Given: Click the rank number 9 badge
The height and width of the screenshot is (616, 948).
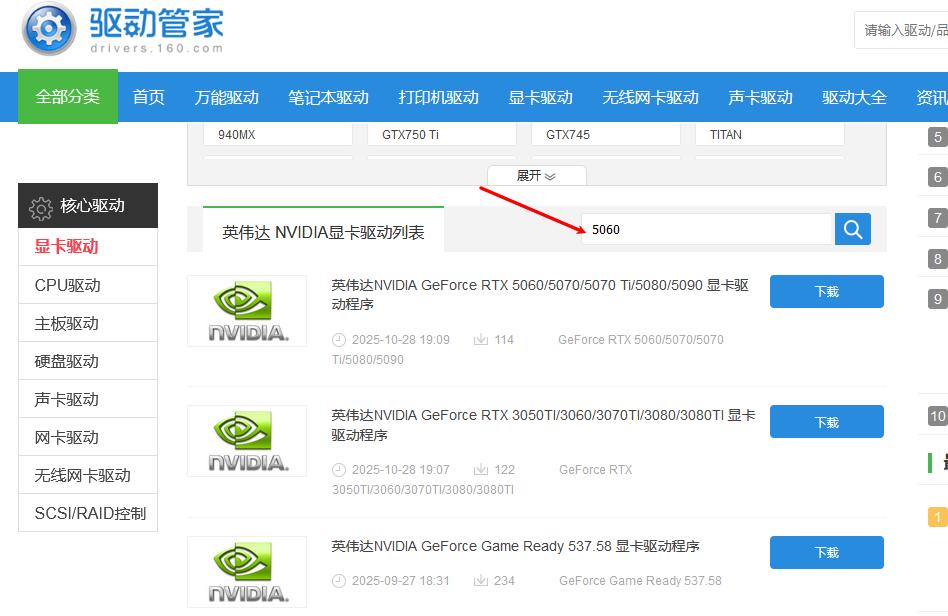Looking at the screenshot, I should coord(938,299).
